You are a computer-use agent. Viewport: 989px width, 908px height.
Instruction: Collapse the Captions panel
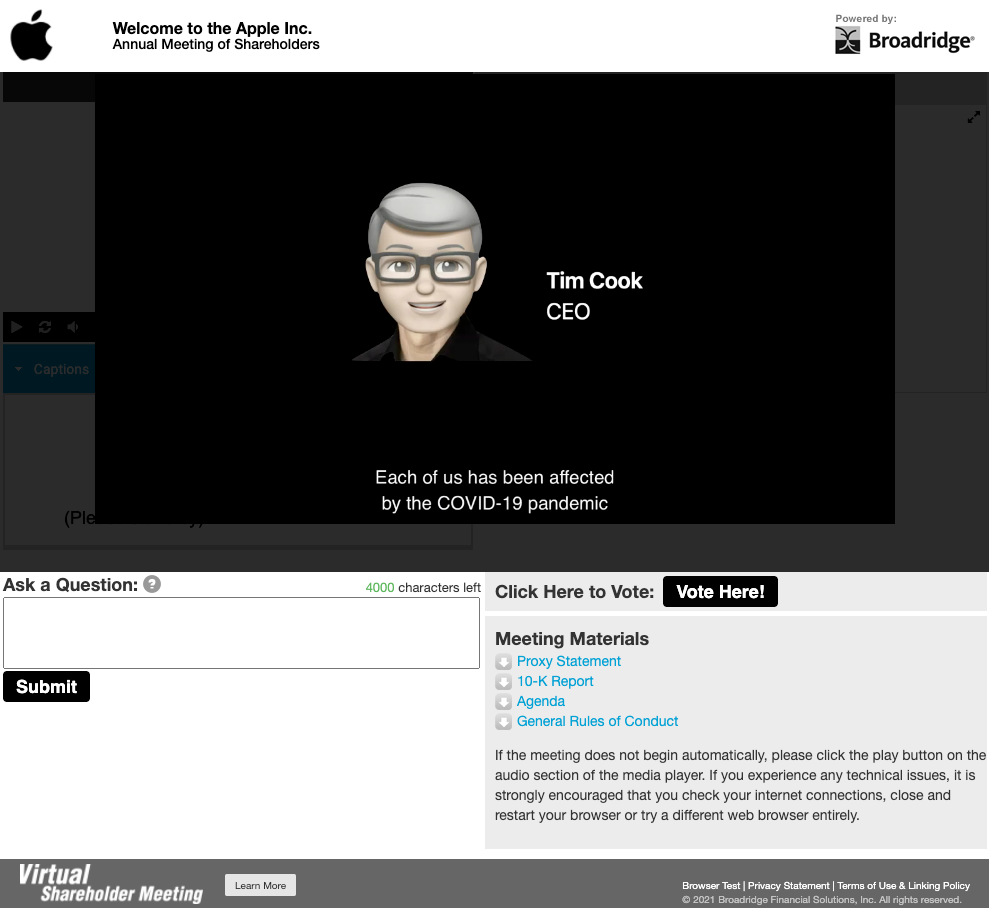(19, 369)
